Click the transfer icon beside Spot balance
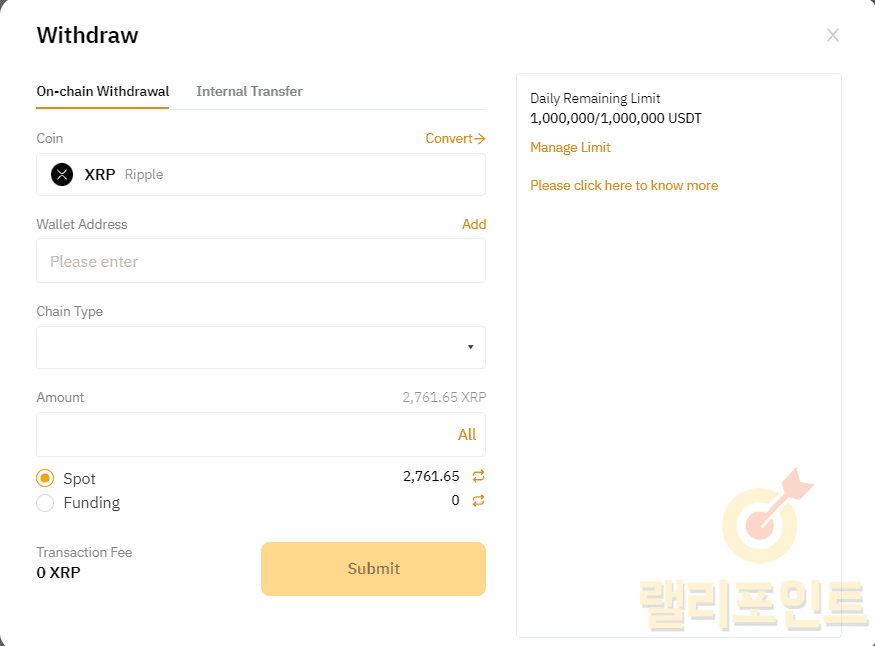Image resolution: width=875 pixels, height=646 pixels. click(478, 476)
